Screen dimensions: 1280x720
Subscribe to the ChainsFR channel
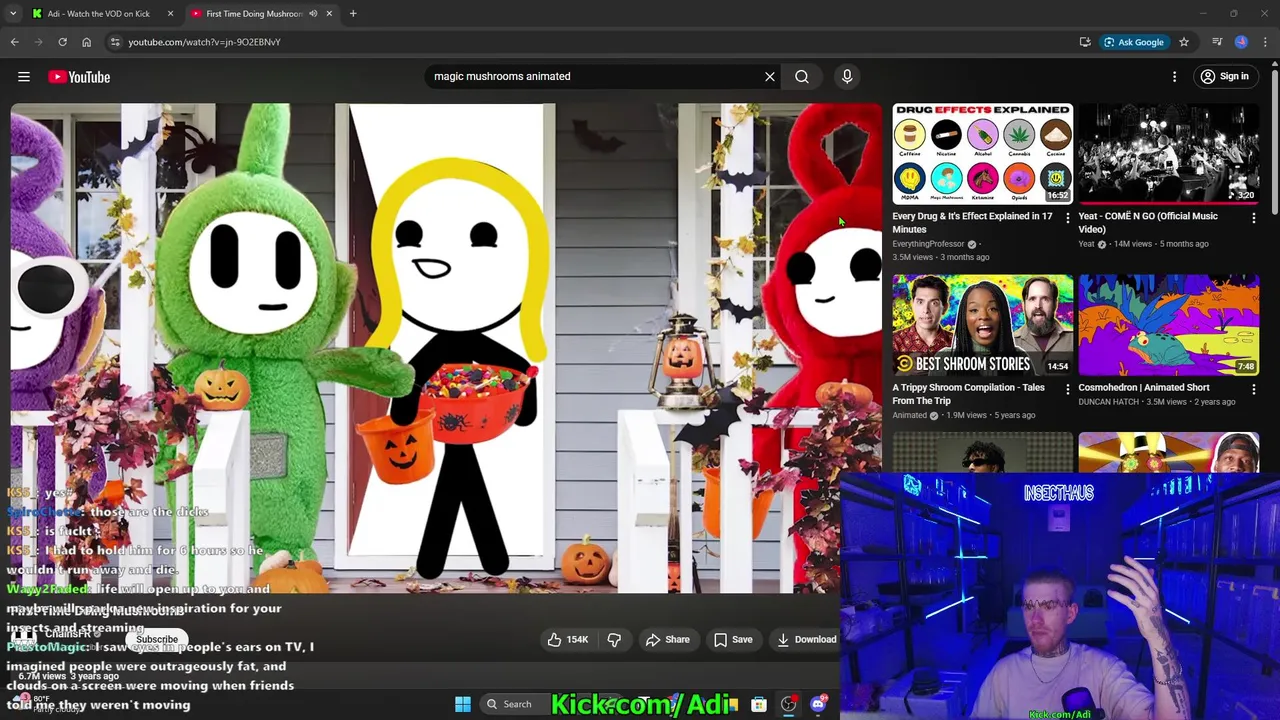pos(157,639)
